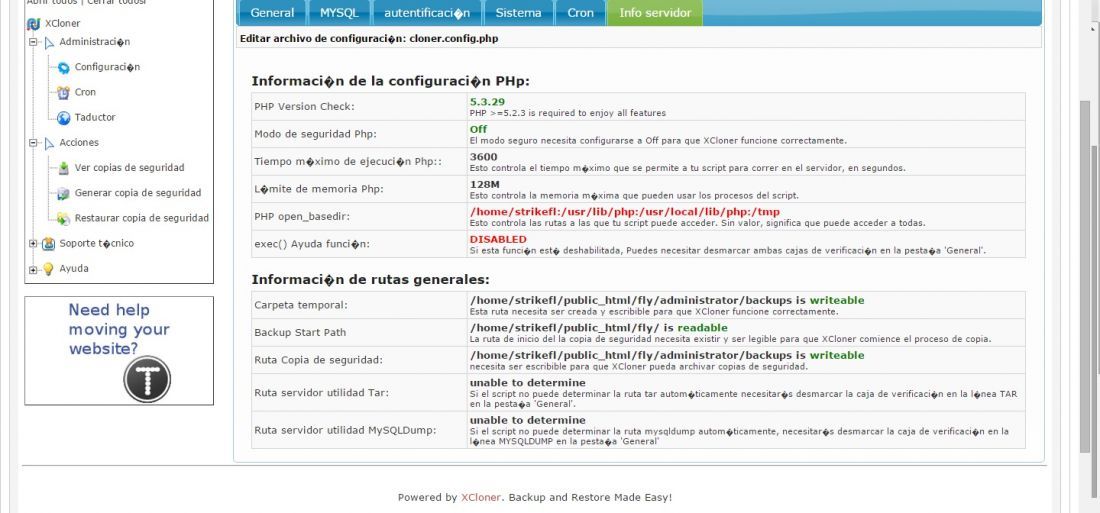
Task: Open XCloner root tree item label
Action: [62, 23]
